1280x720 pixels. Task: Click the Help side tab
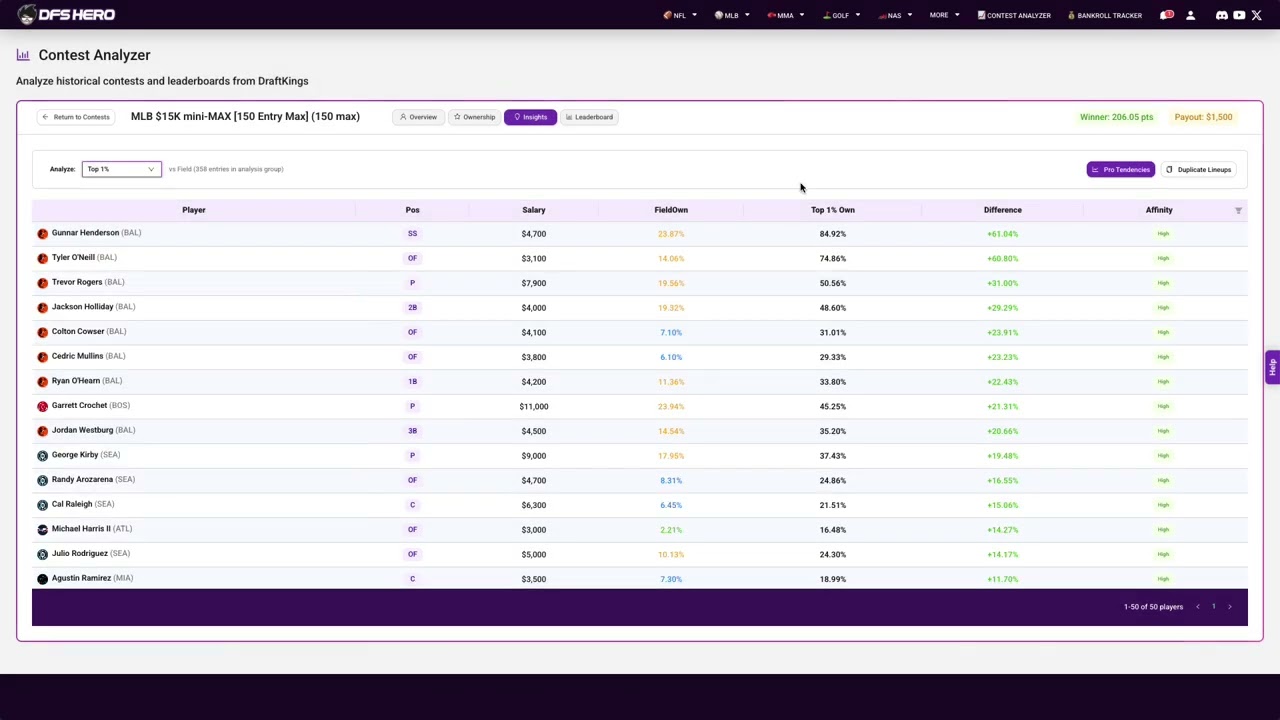tap(1272, 367)
